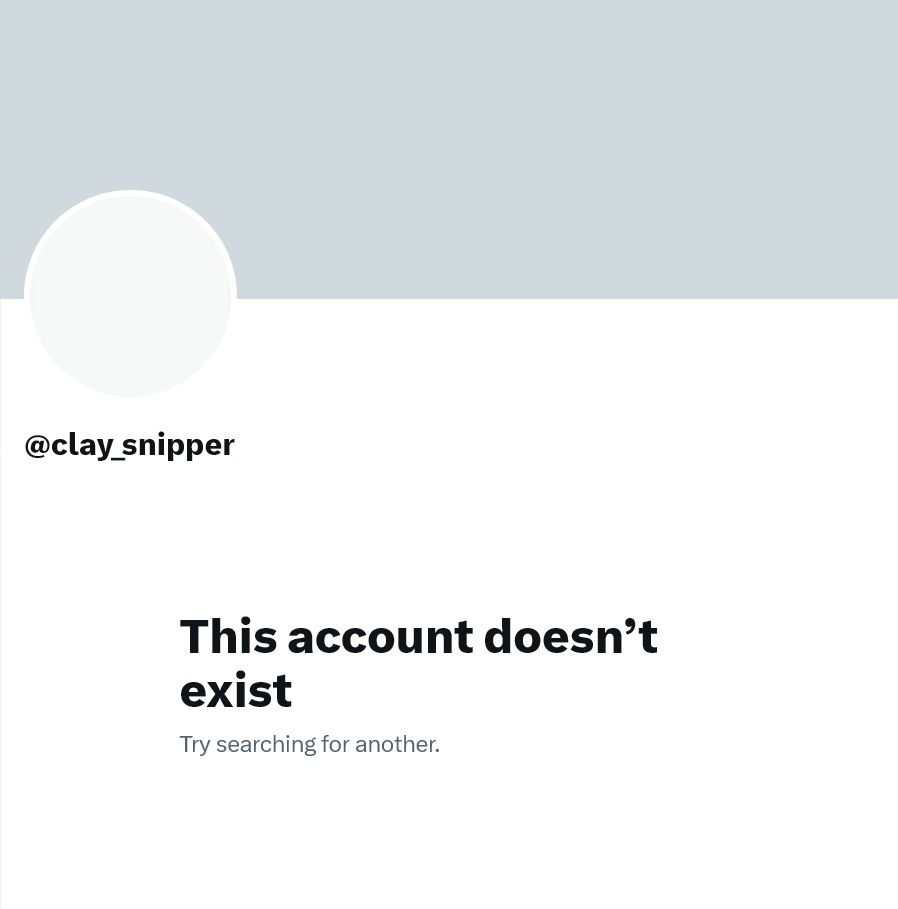Select the @clay_snipper handle text
The height and width of the screenshot is (909, 898).
coord(130,445)
